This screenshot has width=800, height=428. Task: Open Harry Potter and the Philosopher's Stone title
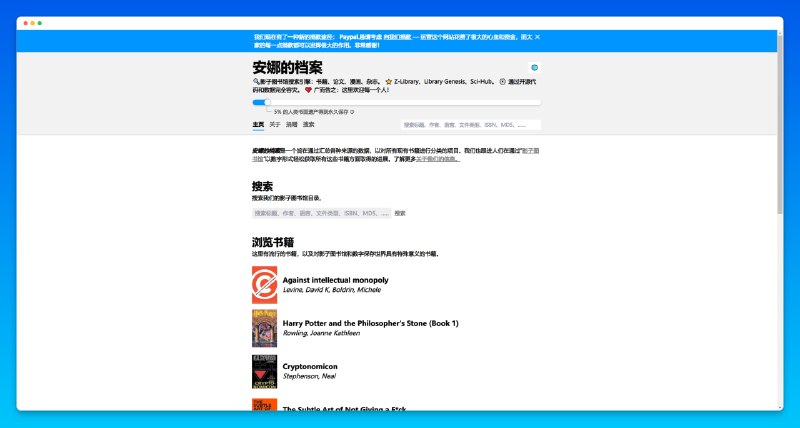(x=370, y=323)
